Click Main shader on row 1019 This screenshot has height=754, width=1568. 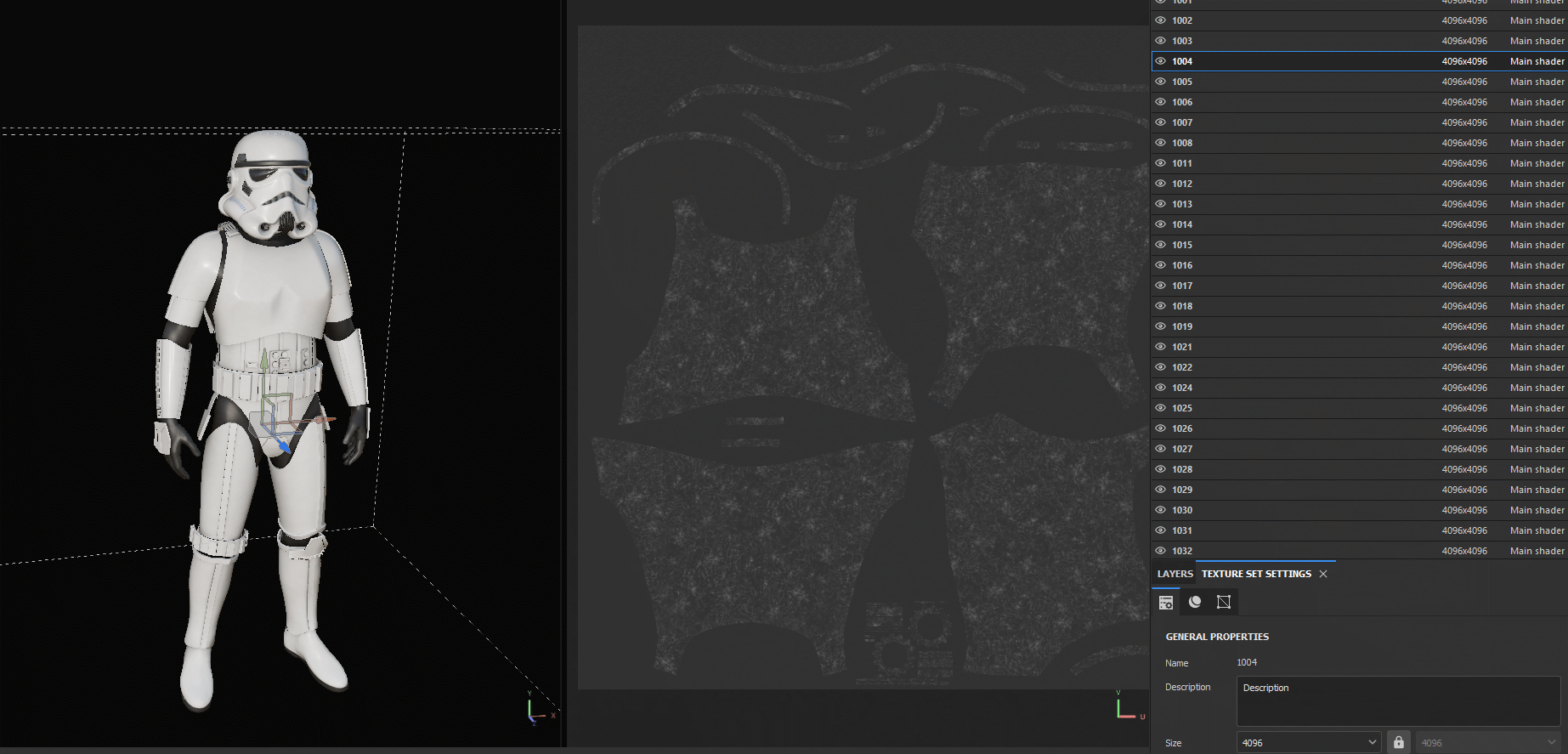(x=1537, y=326)
